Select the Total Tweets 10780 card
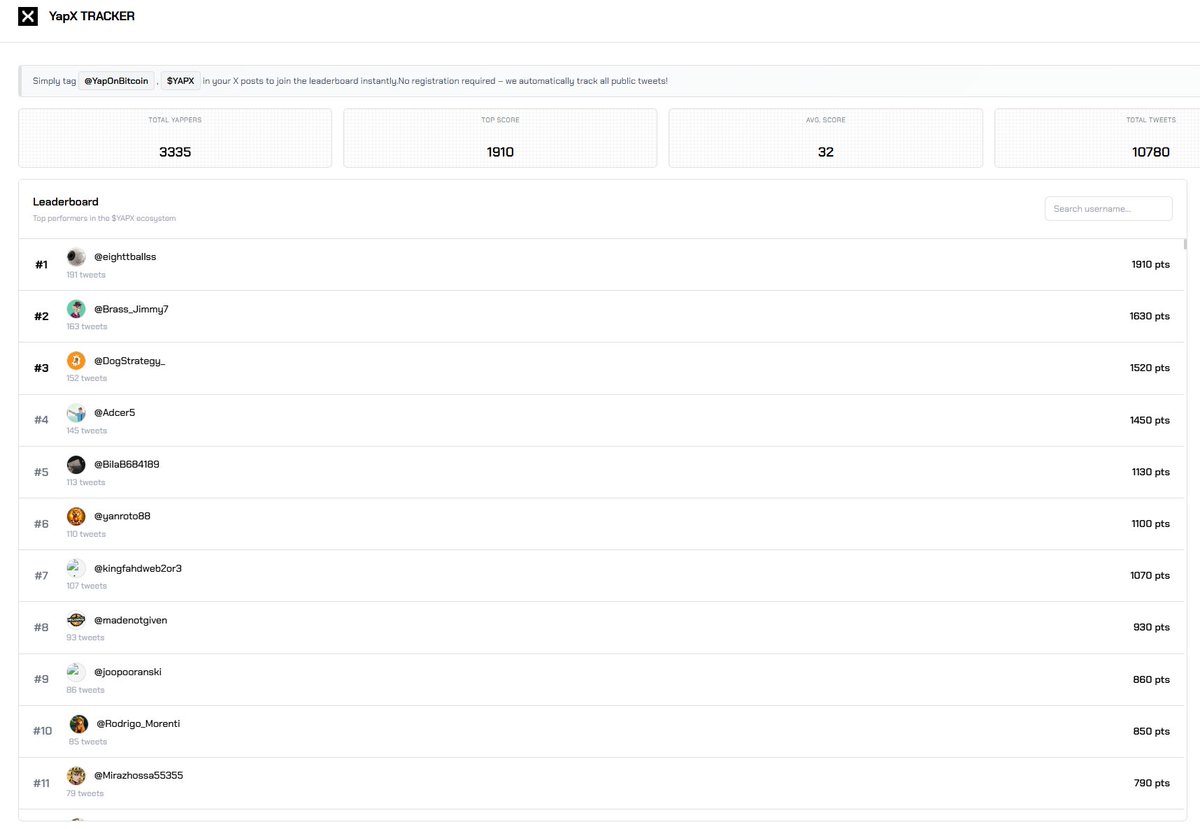 click(1098, 138)
